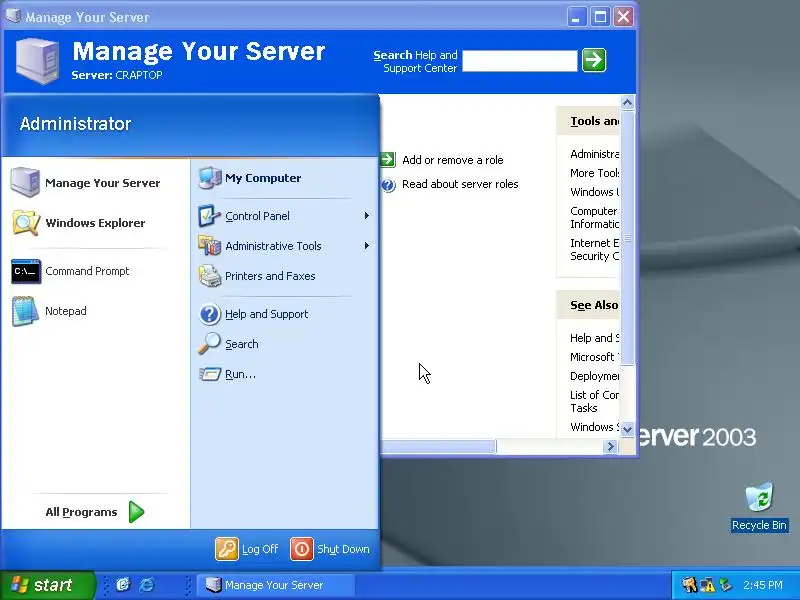Focus the Search Help and Support field

[x=519, y=61]
